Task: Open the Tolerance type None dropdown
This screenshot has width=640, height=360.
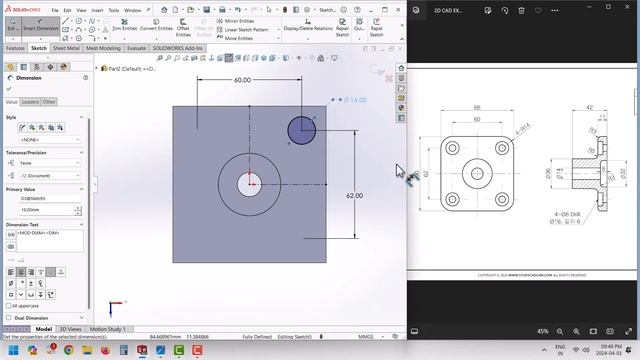Action: coord(49,163)
